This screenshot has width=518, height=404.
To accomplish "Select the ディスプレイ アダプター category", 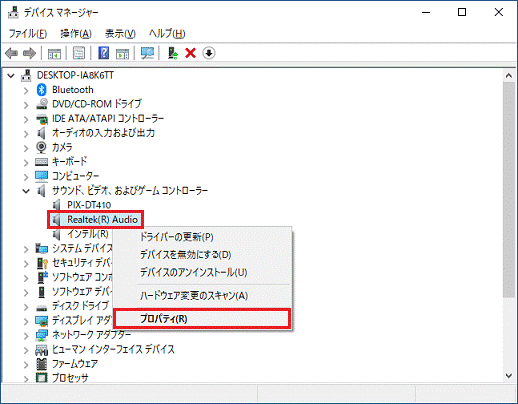I will coord(82,320).
